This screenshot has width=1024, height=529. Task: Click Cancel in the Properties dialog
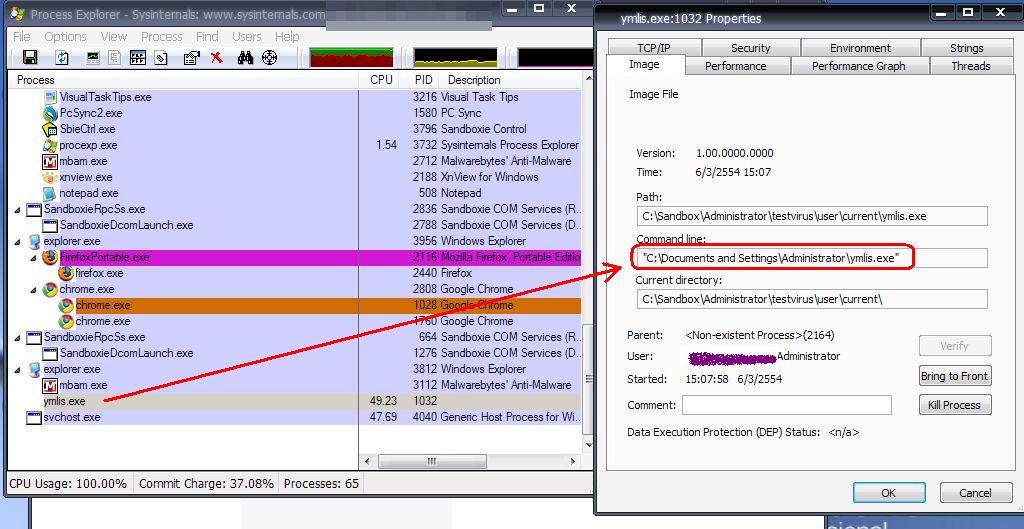(975, 493)
